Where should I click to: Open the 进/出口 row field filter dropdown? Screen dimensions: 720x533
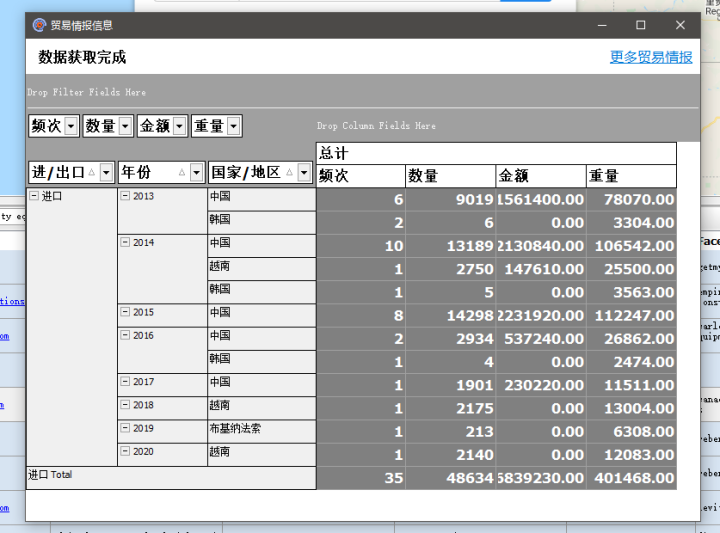coord(106,173)
